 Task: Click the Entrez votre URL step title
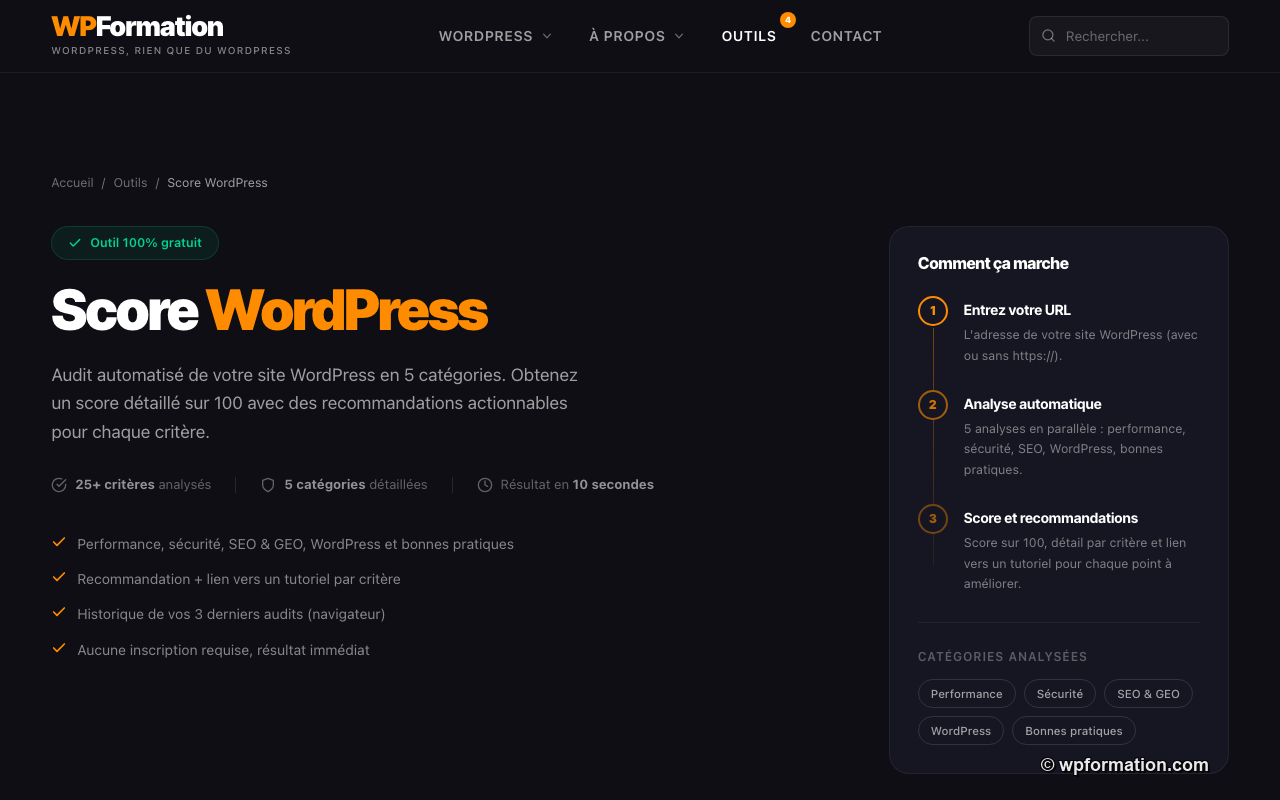click(x=1017, y=310)
